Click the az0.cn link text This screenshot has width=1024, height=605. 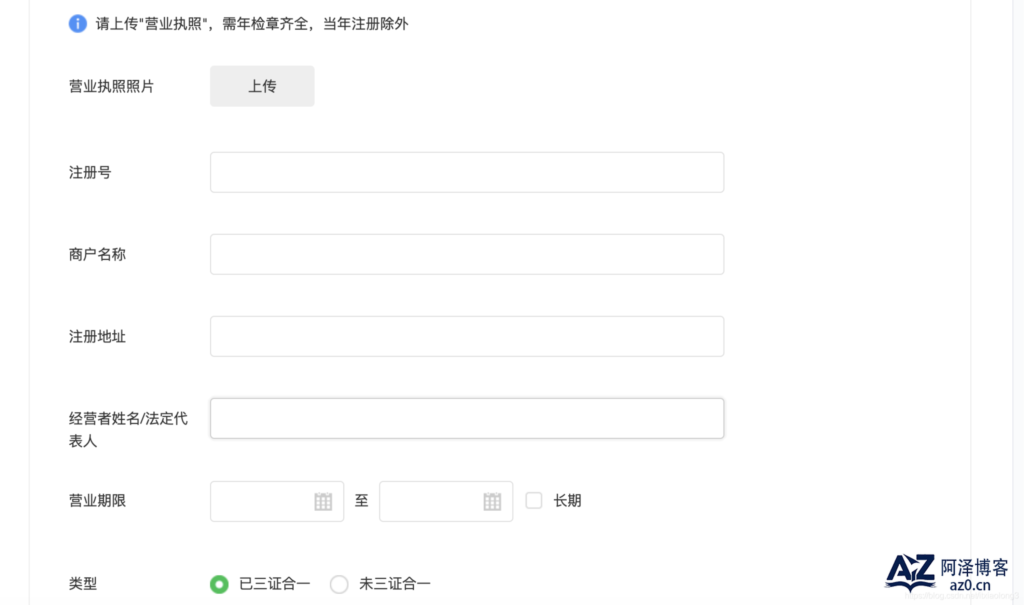970,585
